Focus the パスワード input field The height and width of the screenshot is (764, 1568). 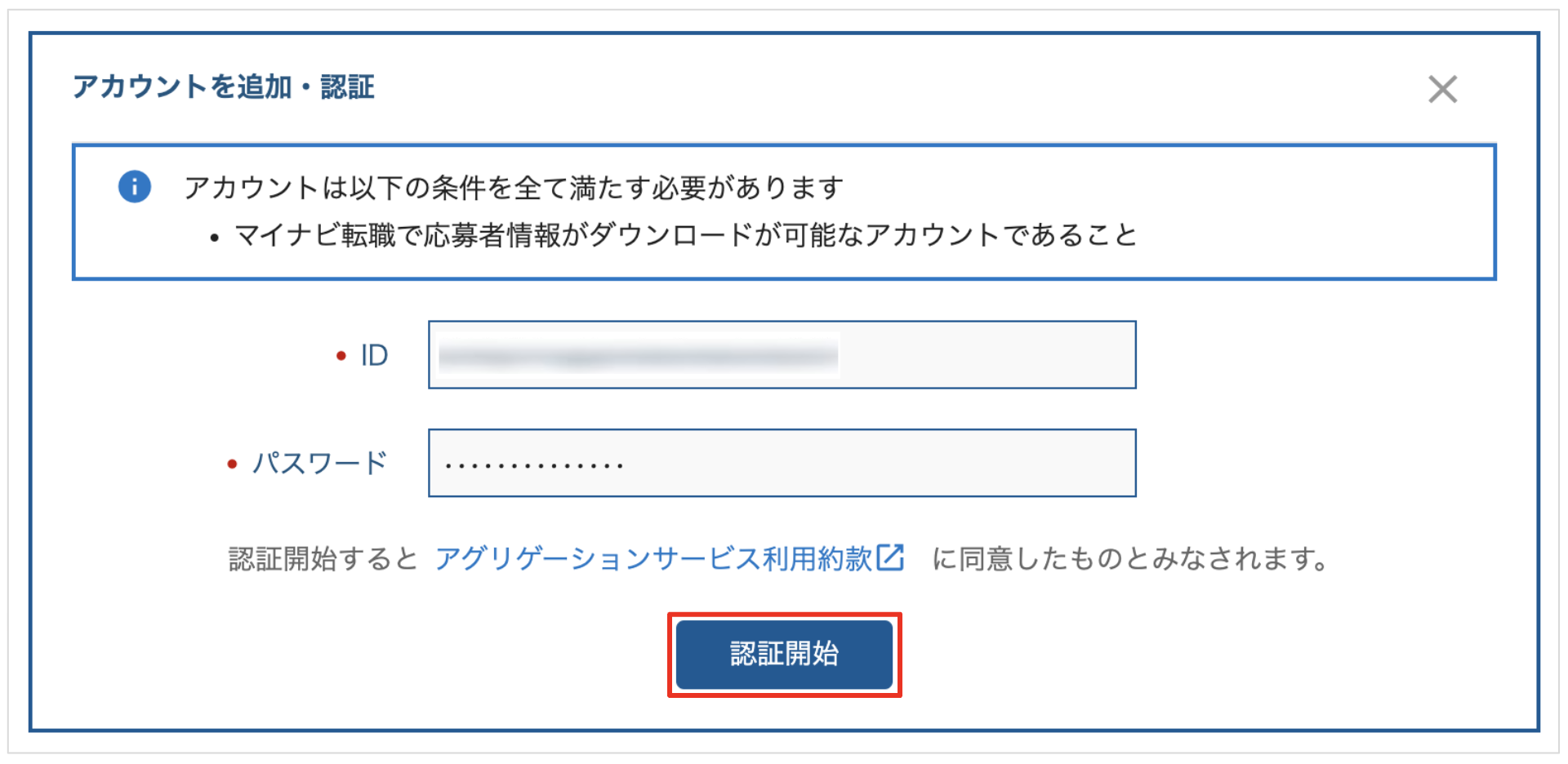tap(782, 463)
